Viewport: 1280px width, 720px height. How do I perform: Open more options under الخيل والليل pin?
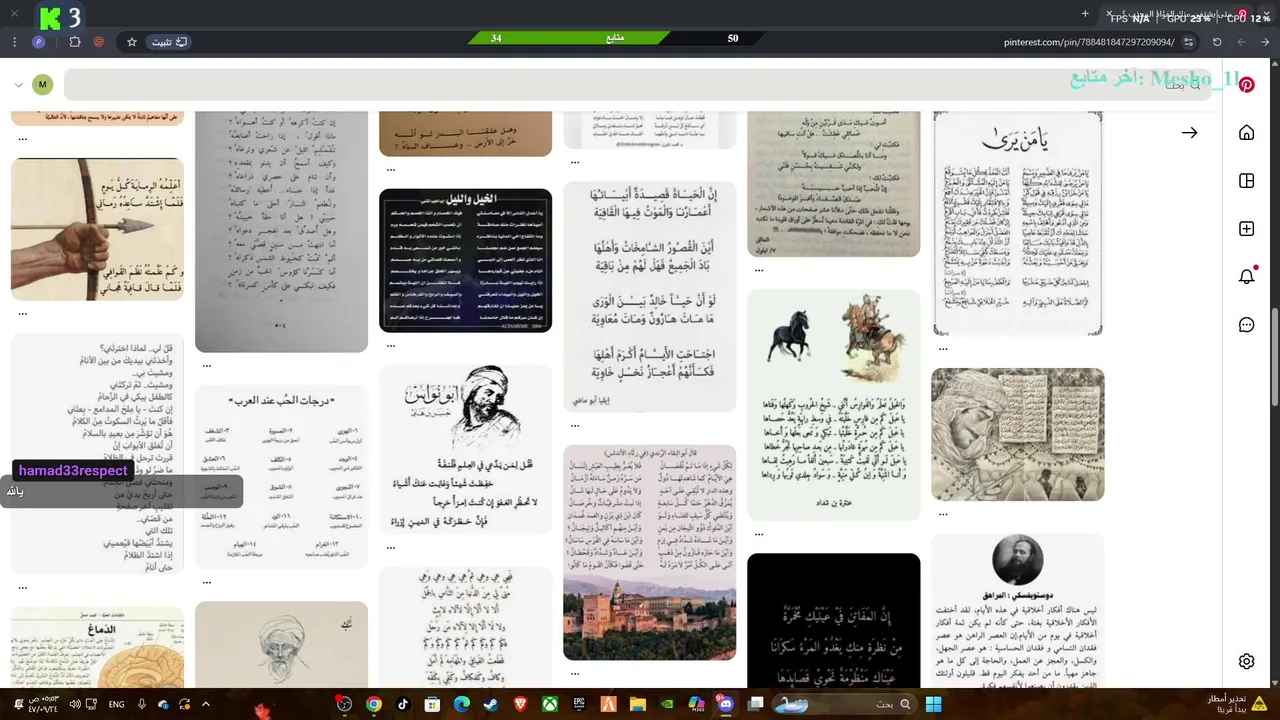(x=390, y=345)
